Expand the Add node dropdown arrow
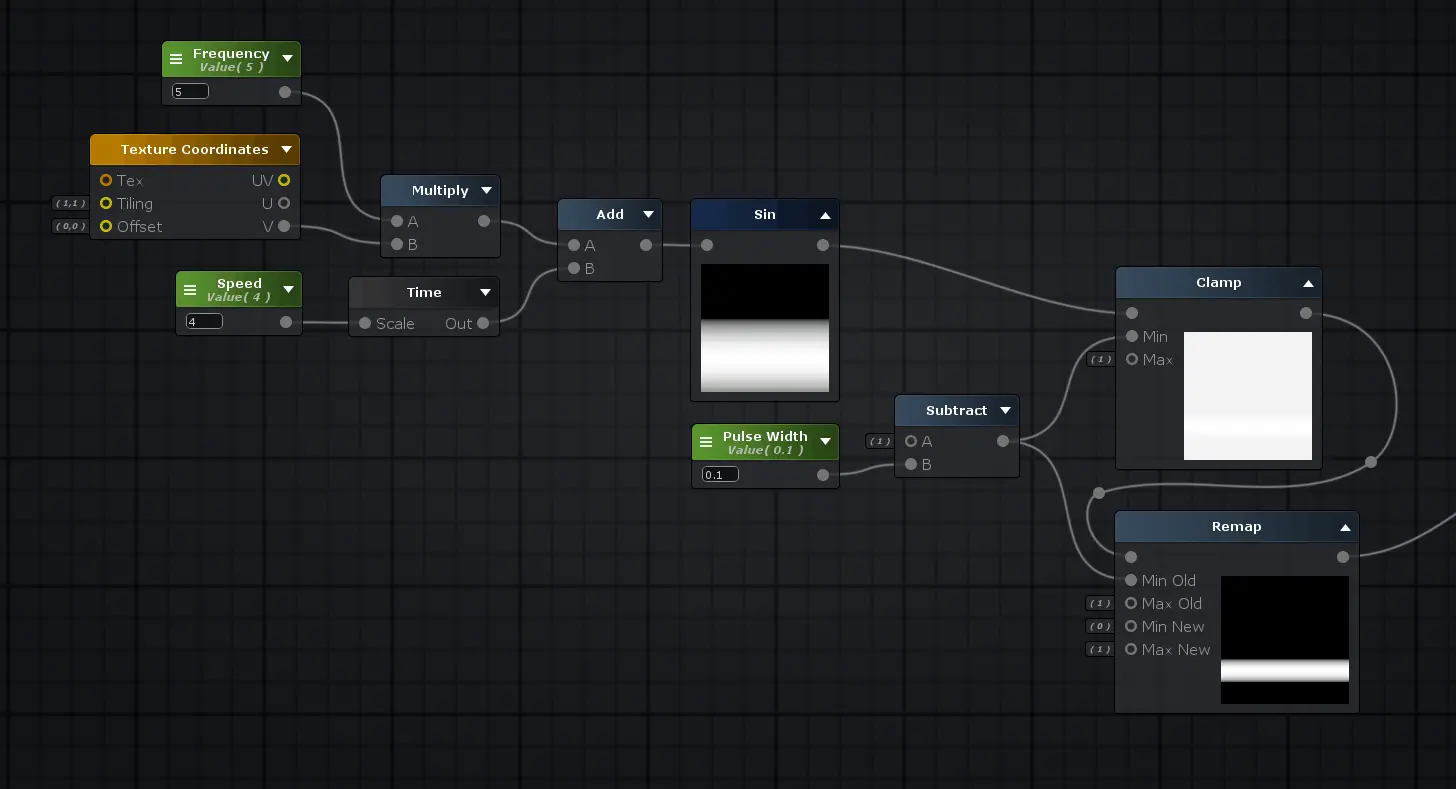Viewport: 1456px width, 789px height. [648, 215]
